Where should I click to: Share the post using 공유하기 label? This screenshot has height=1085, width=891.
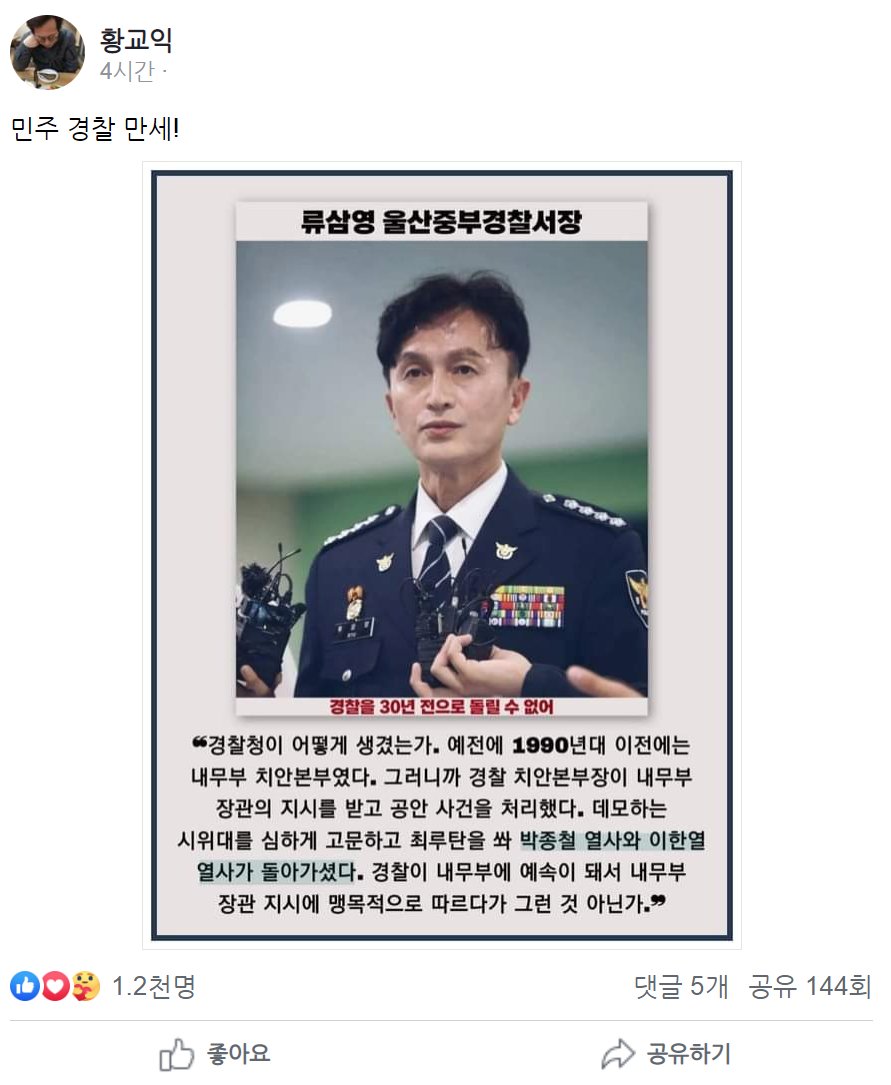[x=688, y=1054]
